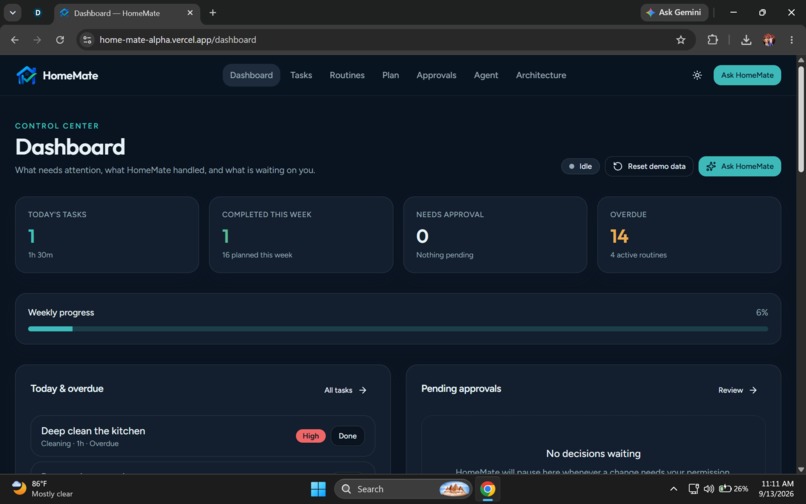806x504 pixels.
Task: Close the Dashboard — HomeMate tab
Action: (190, 12)
